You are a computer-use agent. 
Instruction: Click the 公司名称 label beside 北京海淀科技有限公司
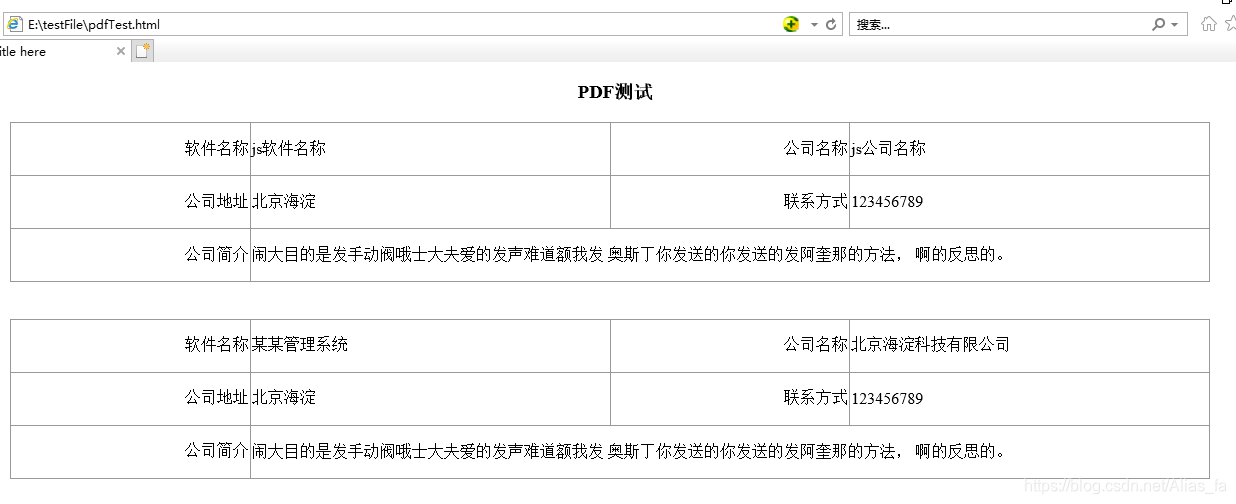tap(815, 345)
